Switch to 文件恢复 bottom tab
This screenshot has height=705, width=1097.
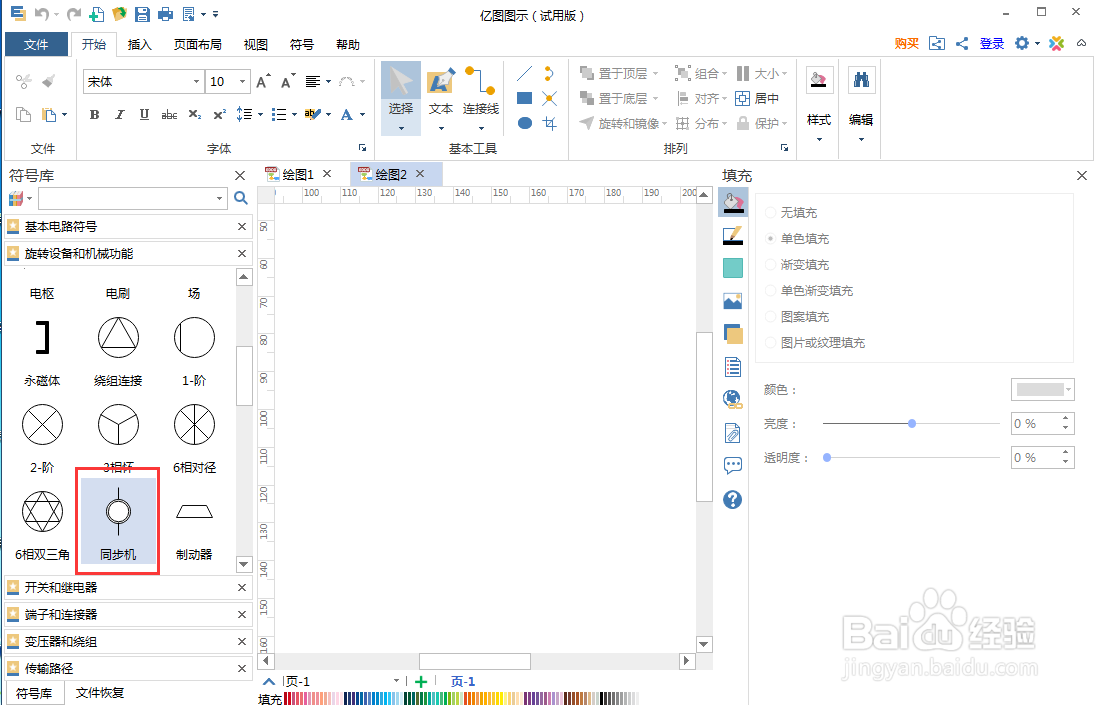pos(100,692)
